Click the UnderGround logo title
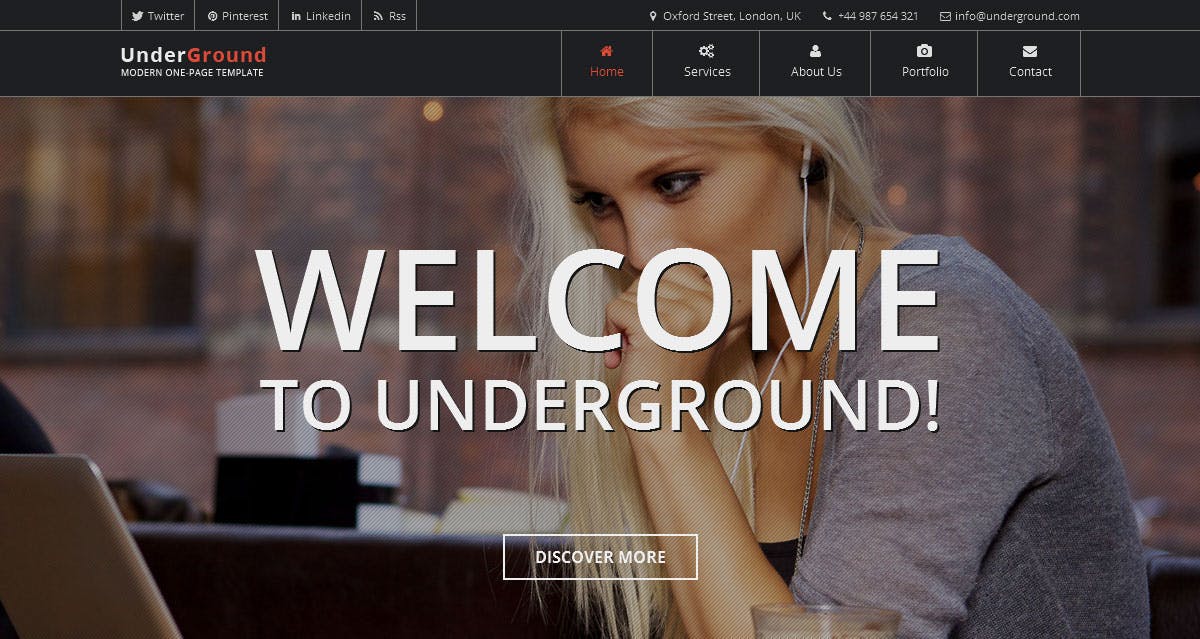This screenshot has width=1200, height=639. coord(193,55)
